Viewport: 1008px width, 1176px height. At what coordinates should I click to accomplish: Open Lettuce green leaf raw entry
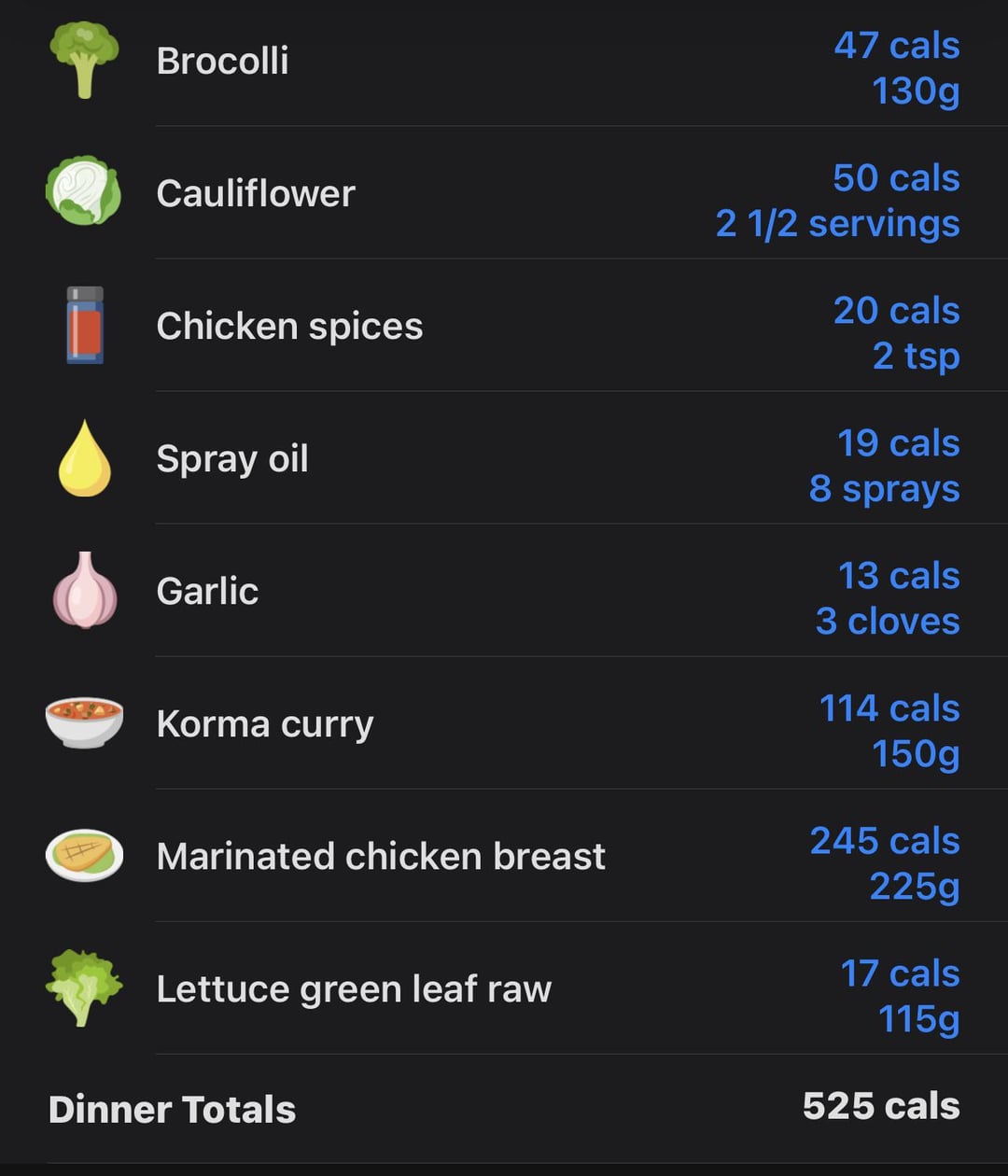(354, 989)
